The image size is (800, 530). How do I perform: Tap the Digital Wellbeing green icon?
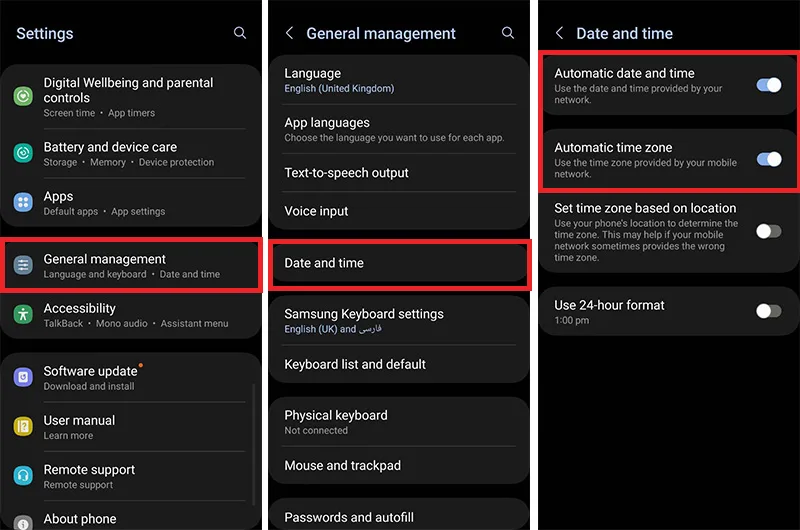pos(23,96)
